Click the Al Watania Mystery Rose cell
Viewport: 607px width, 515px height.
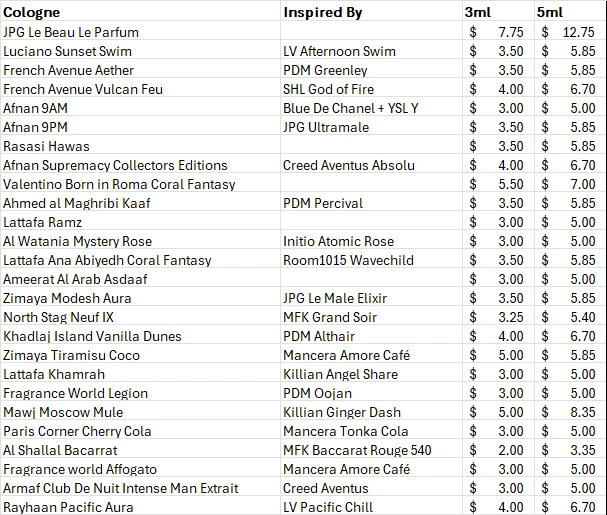(x=141, y=241)
